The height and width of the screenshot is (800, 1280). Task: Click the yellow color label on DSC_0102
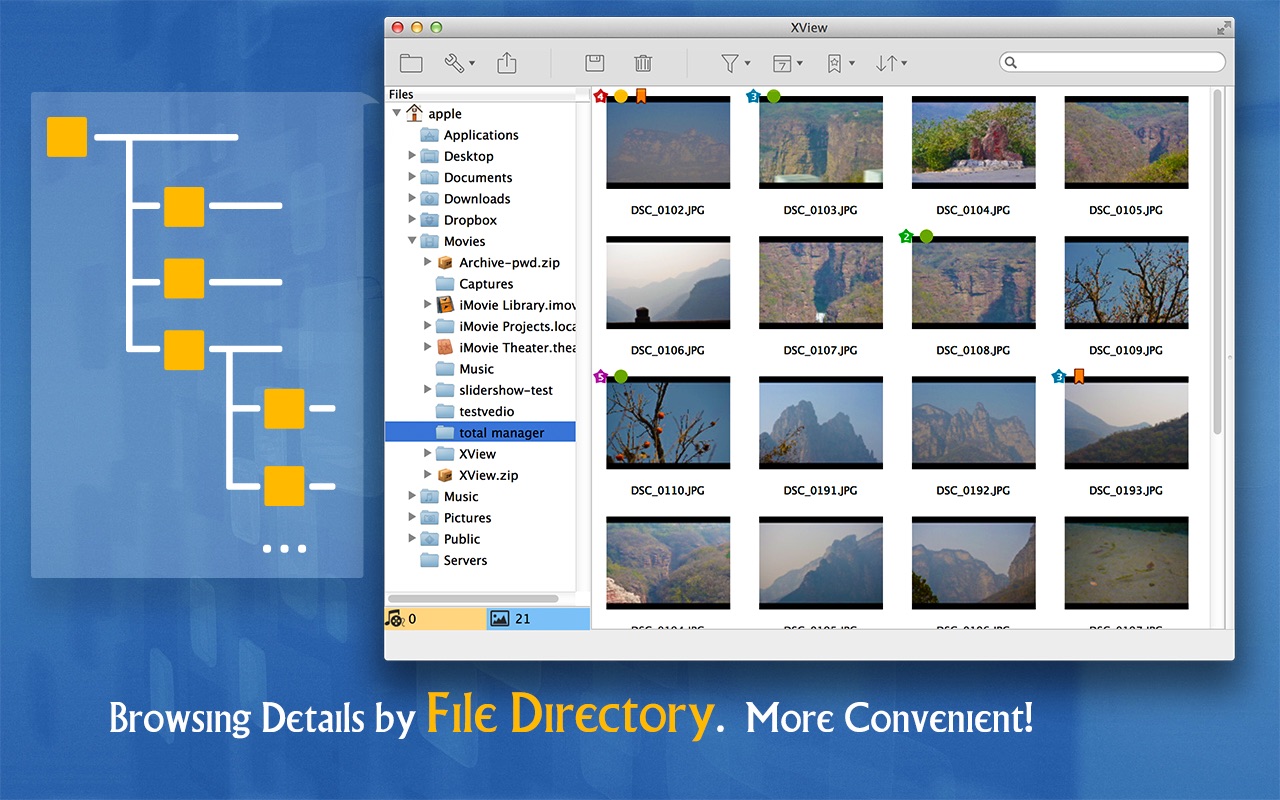tap(621, 96)
